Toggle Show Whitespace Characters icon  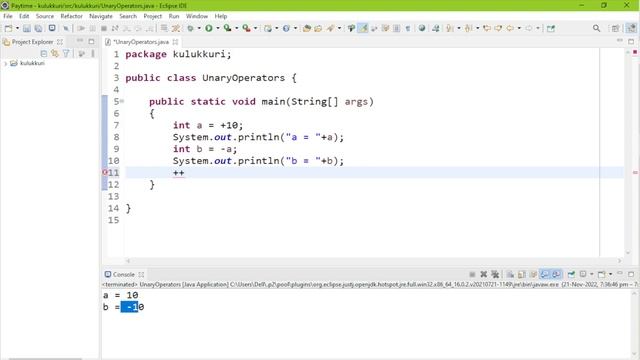tap(408, 28)
